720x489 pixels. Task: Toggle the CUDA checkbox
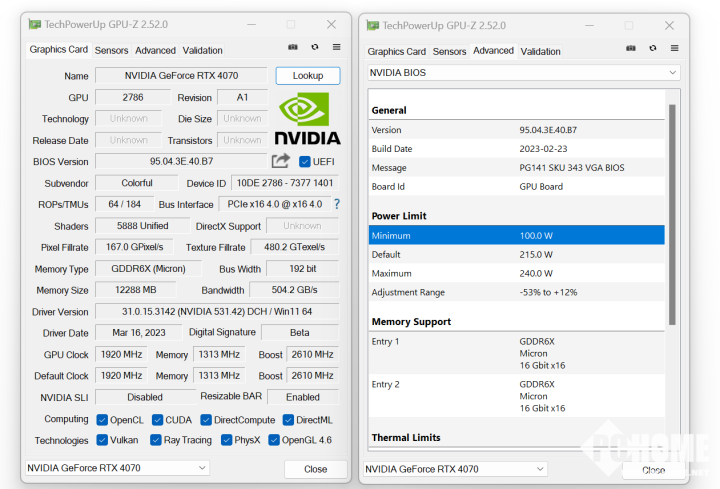(x=158, y=420)
